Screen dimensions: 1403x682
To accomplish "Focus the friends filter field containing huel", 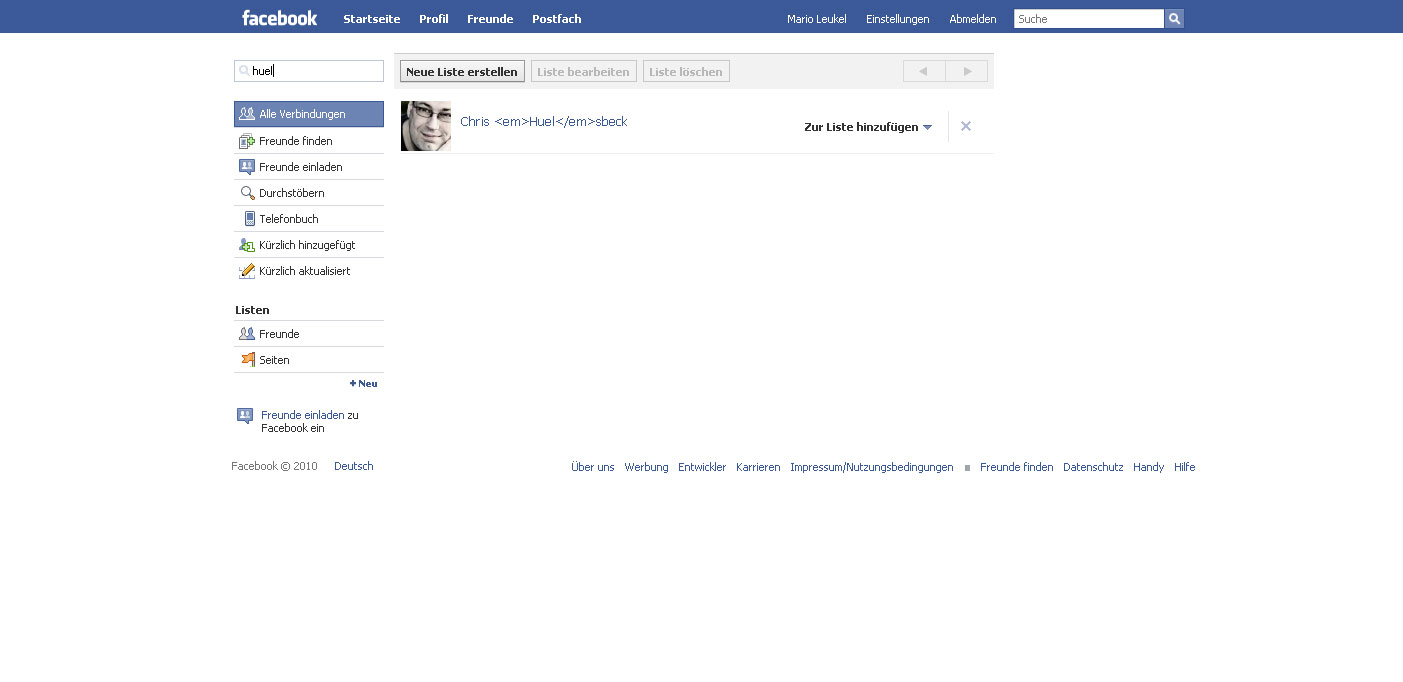I will 309,71.
